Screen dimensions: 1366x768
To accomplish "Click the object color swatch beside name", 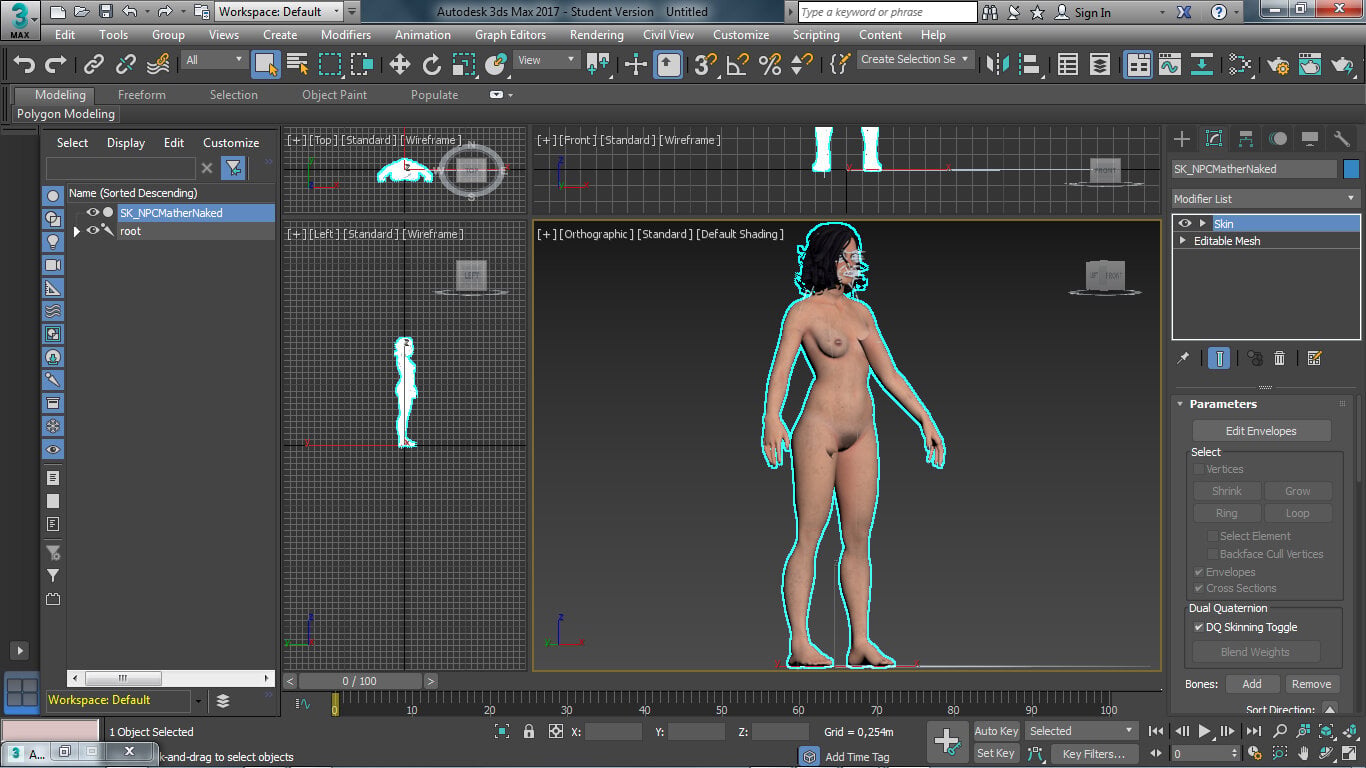I will pyautogui.click(x=1351, y=169).
